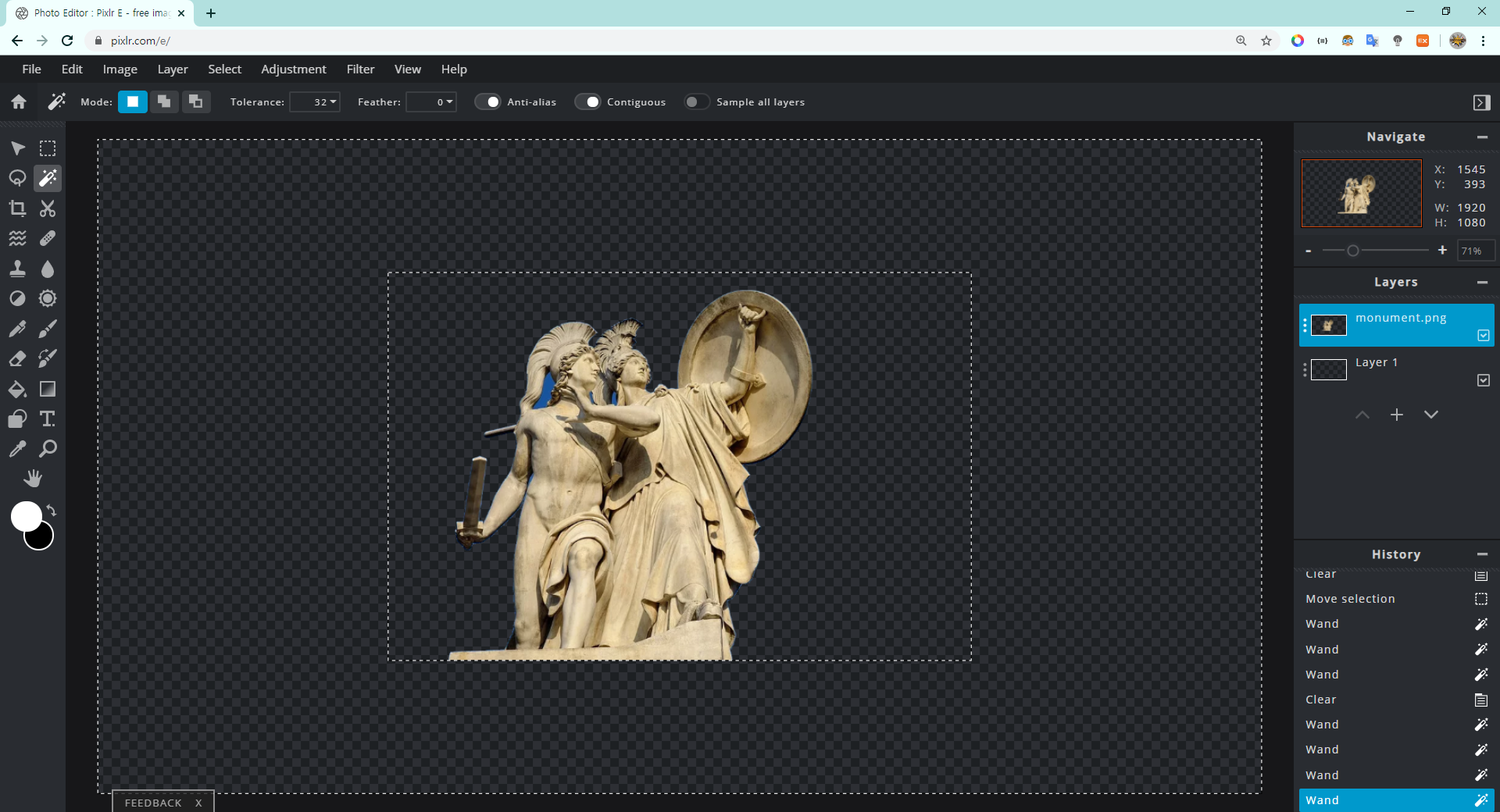Select the Sponge/Color tool

(x=48, y=298)
